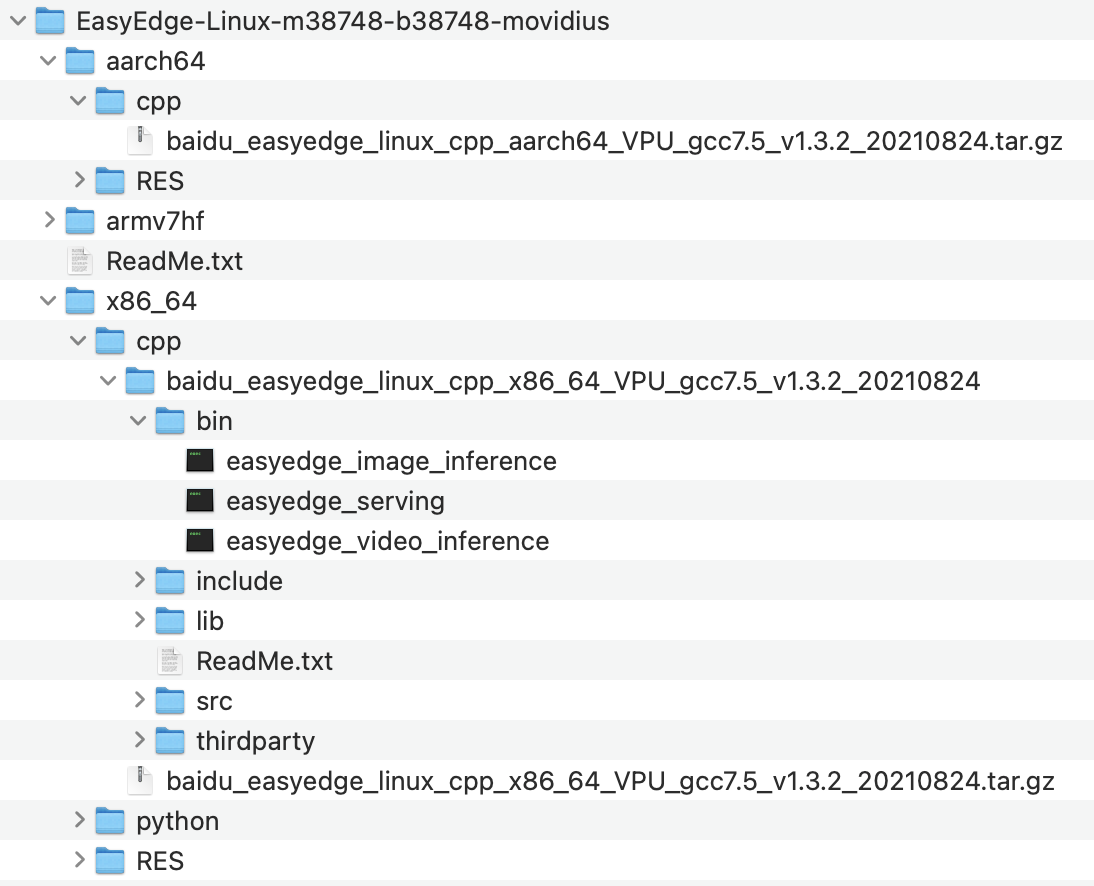This screenshot has width=1094, height=886.
Task: Select the easyedge_video_inference file name
Action: tap(388, 541)
